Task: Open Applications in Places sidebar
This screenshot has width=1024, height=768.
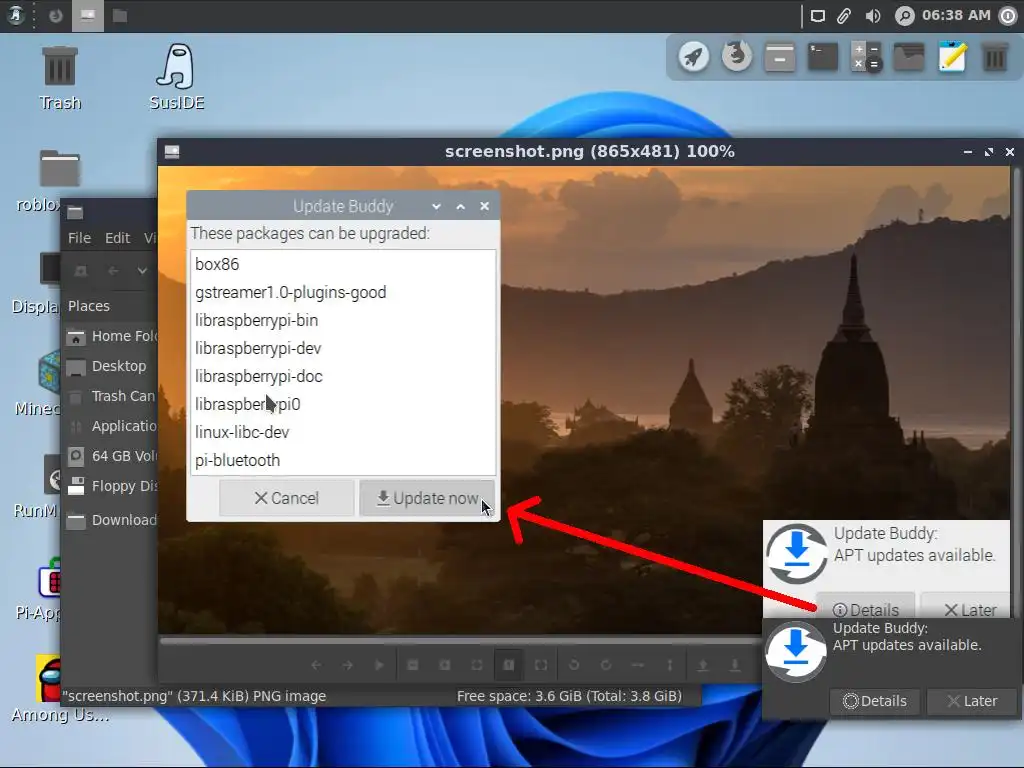Action: 112,426
